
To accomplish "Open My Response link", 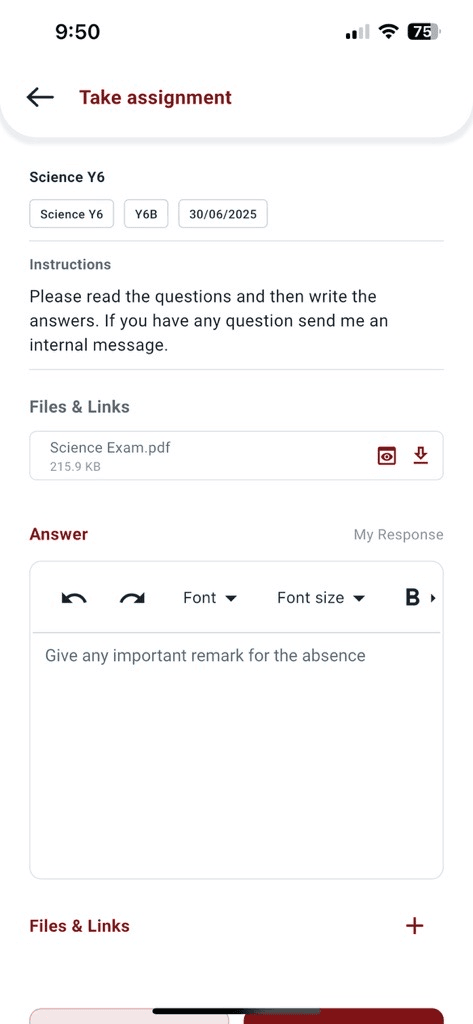I will (x=399, y=535).
